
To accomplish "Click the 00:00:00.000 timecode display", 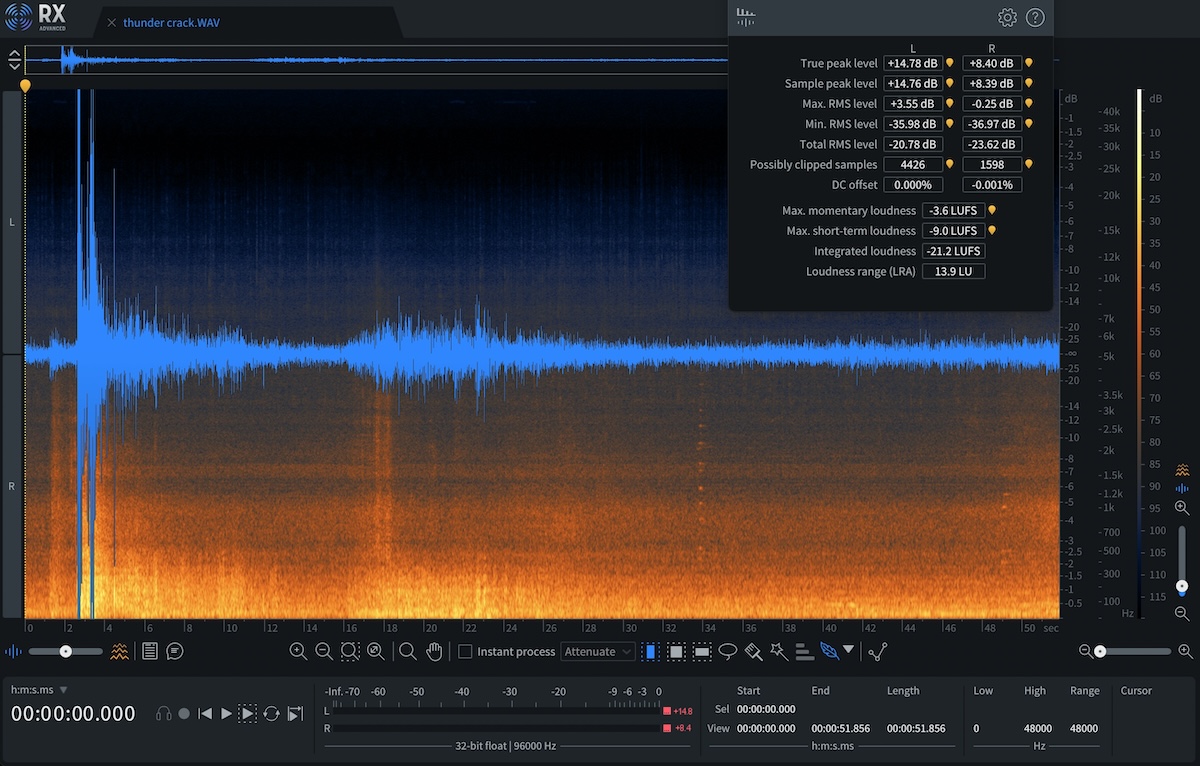I will pyautogui.click(x=73, y=714).
